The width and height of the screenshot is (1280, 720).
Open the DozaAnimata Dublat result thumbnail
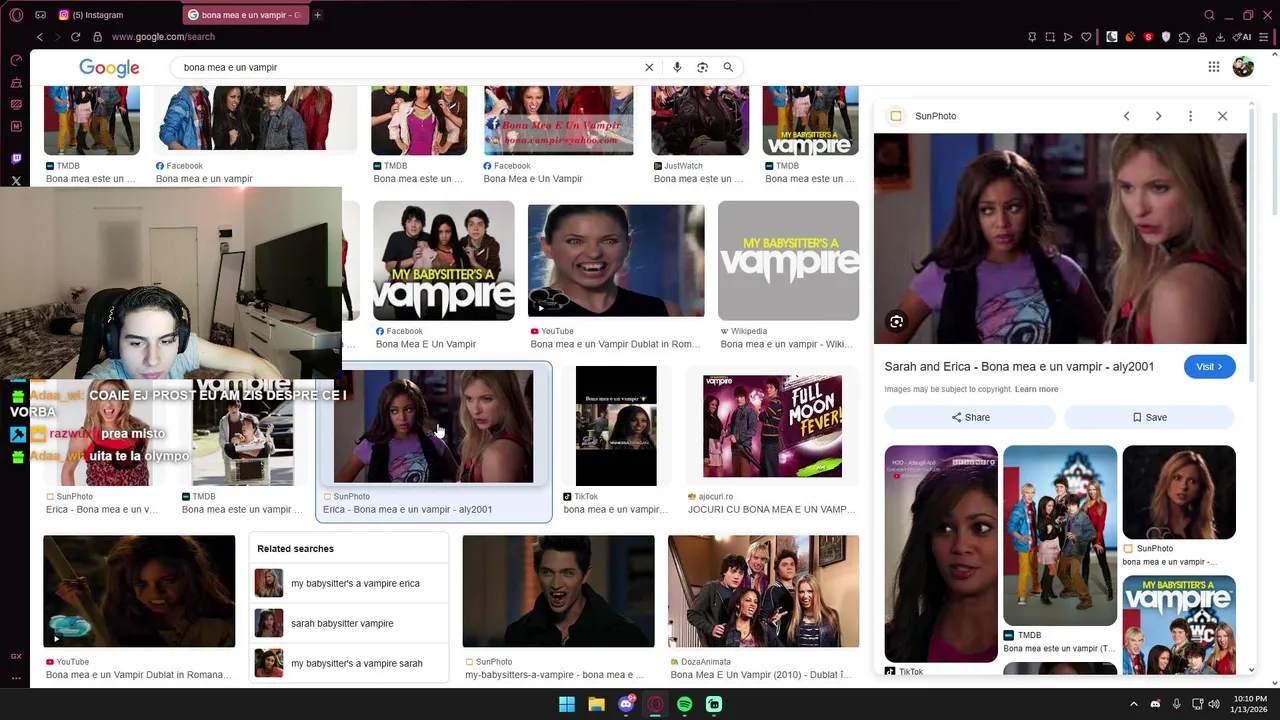[763, 591]
